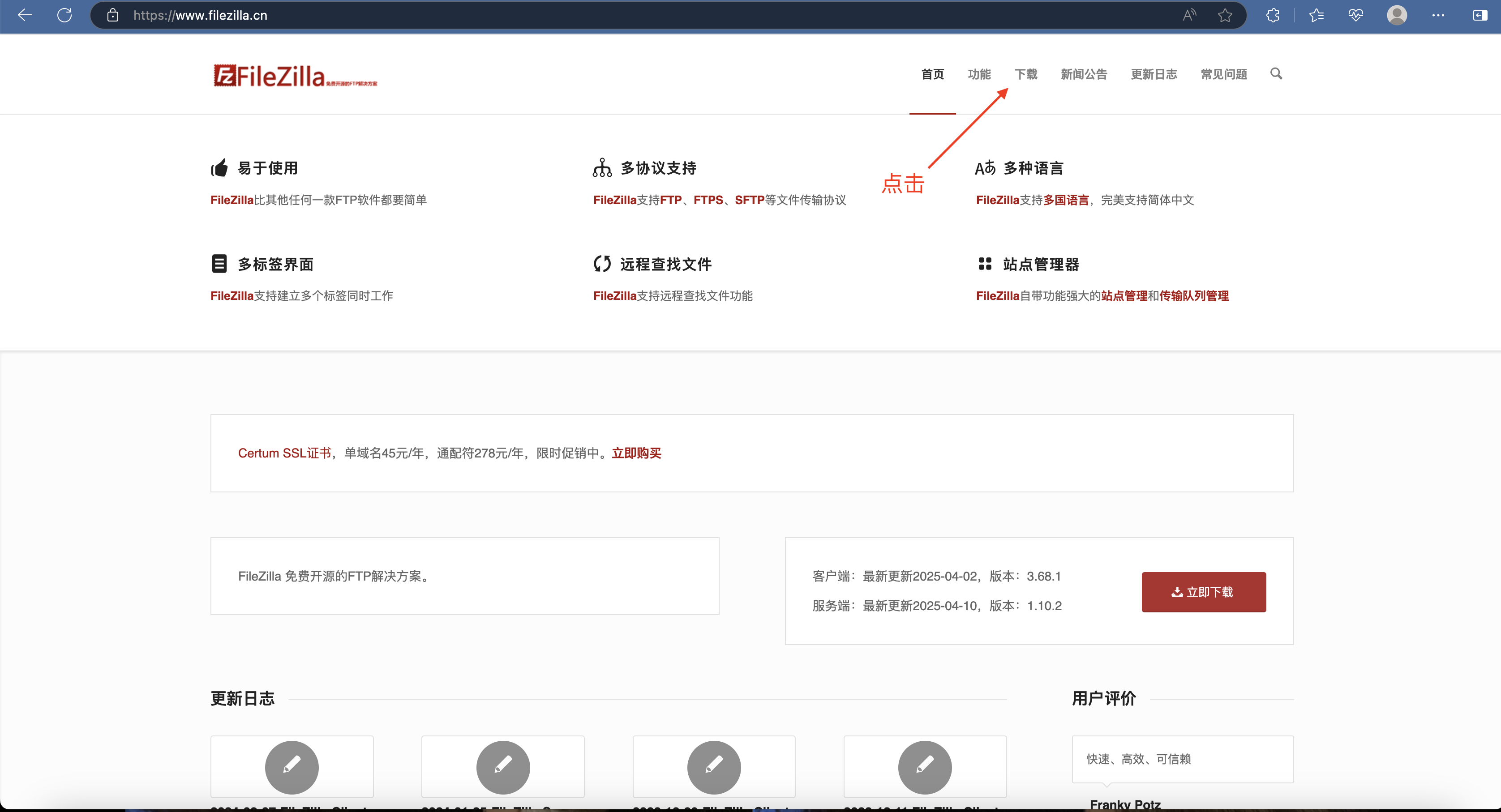Screen dimensions: 1501x812
Task: Click the 快速、高效、可信赖 review box
Action: coord(1182,759)
